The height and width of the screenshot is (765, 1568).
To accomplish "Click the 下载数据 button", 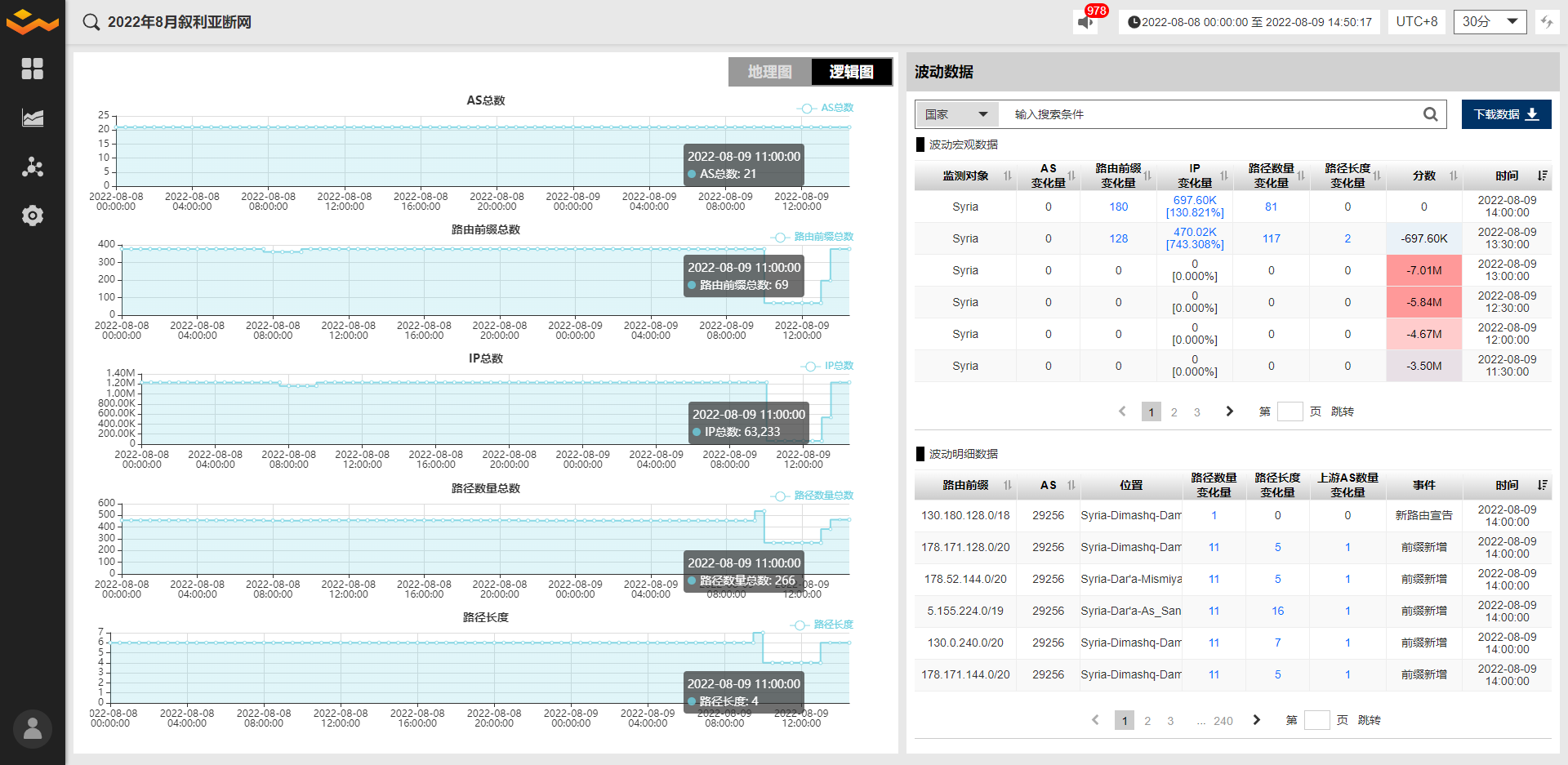I will (x=1506, y=114).
